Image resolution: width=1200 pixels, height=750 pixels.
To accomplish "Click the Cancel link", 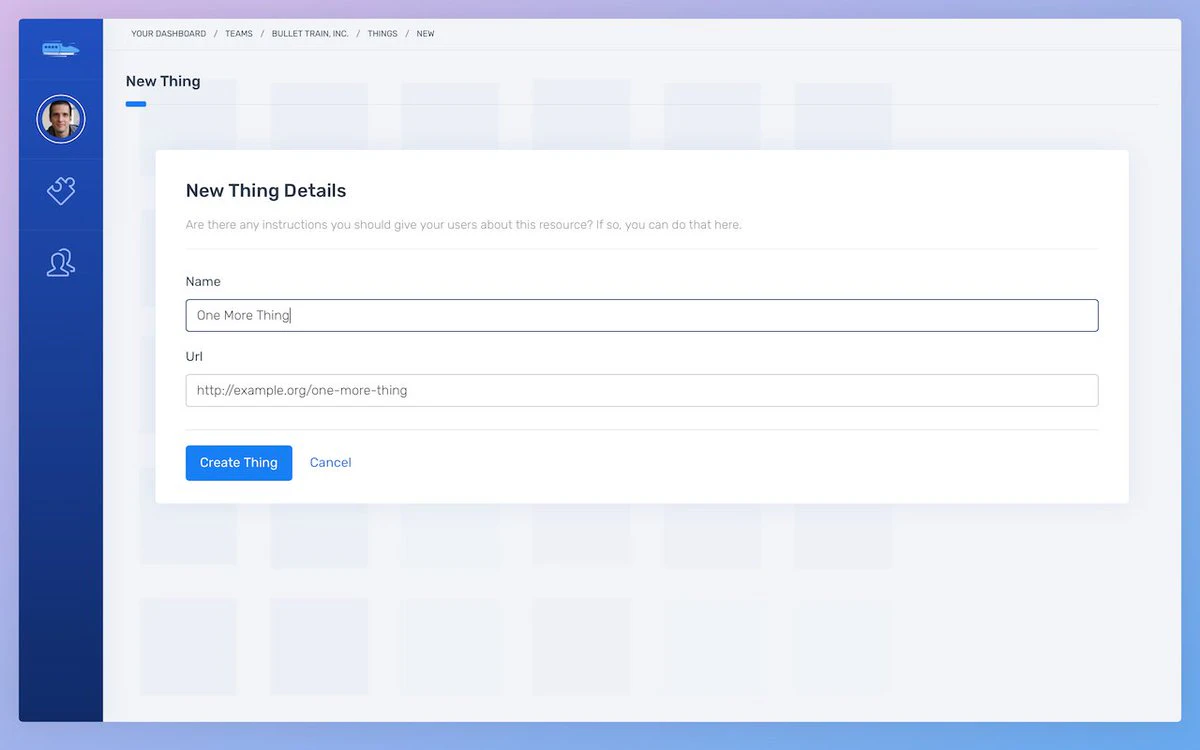I will (x=330, y=463).
